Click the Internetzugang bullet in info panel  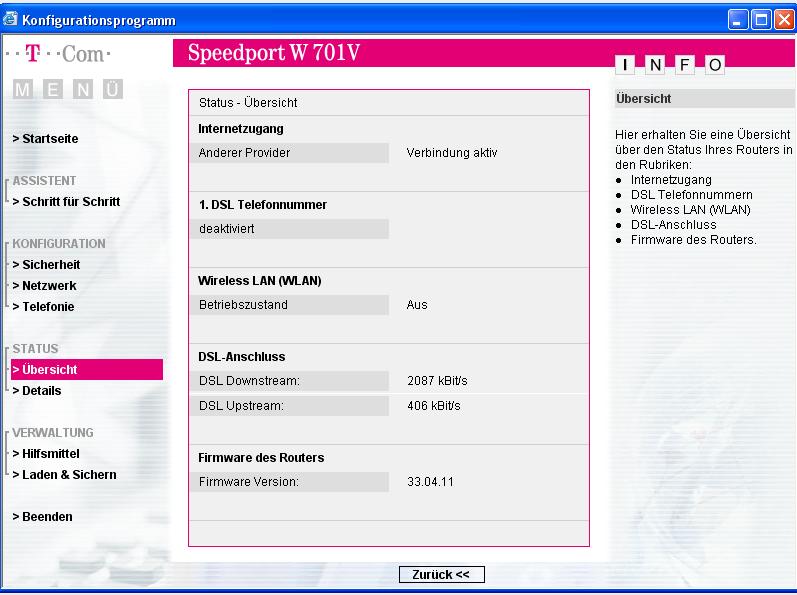pyautogui.click(x=671, y=180)
